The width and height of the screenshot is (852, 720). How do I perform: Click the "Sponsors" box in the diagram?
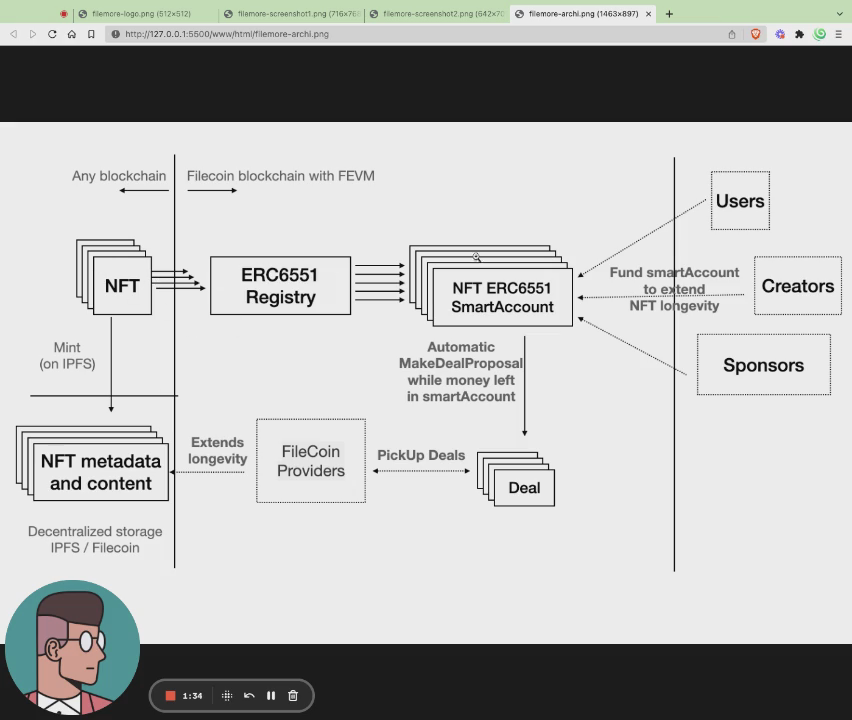(x=763, y=365)
